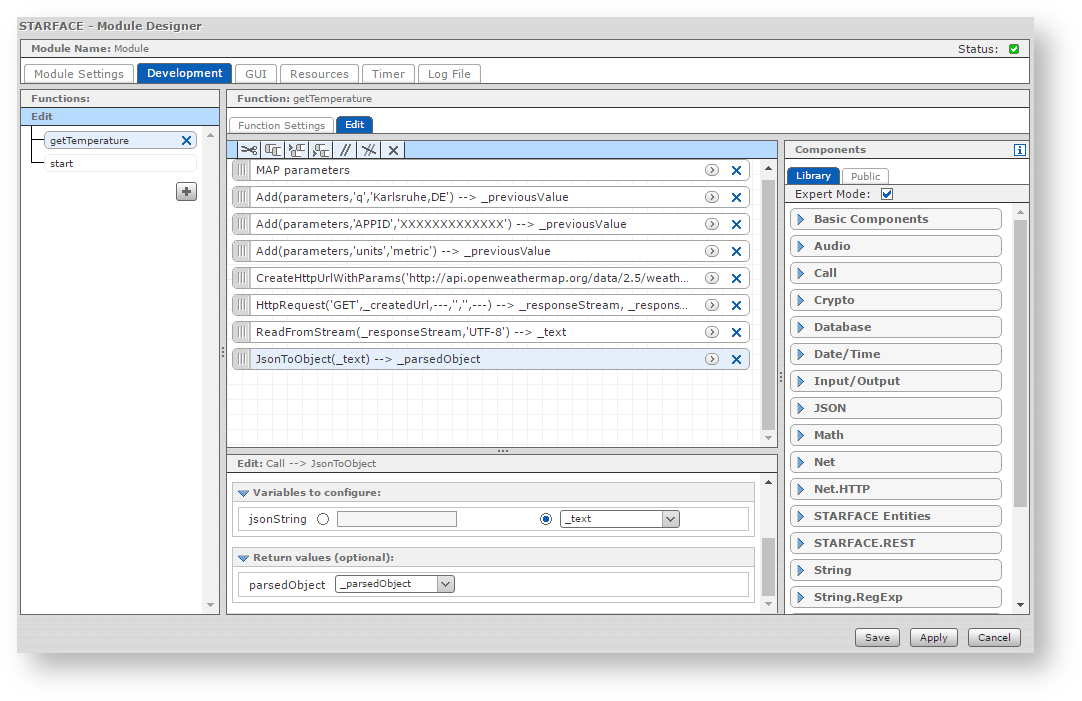Click the empty jsonString text field
The width and height of the screenshot is (1082, 701).
(x=396, y=519)
